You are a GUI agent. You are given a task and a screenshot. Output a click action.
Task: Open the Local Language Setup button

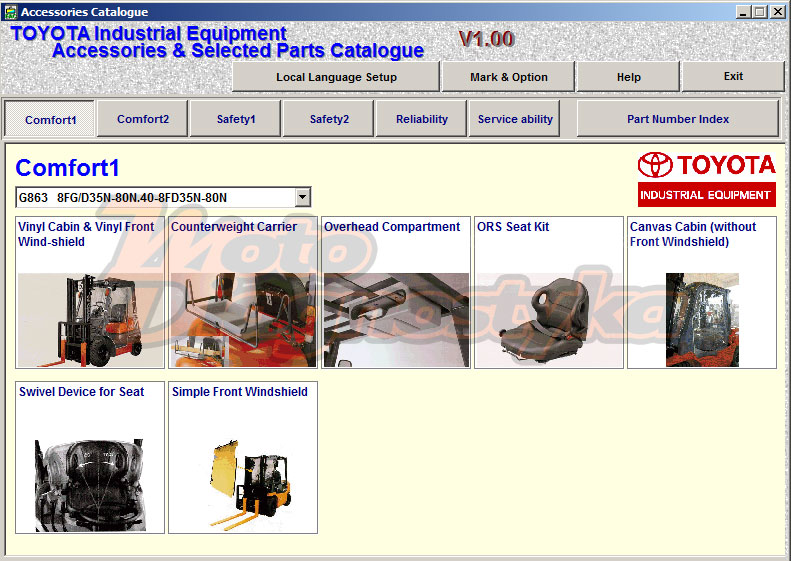[x=336, y=77]
